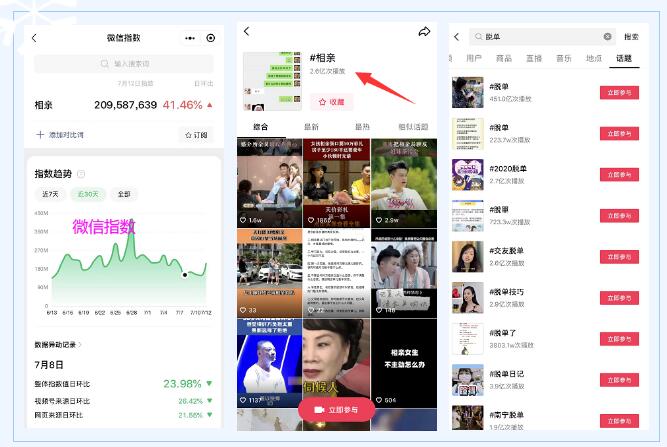Go back from the #相亲 topic page
This screenshot has width=667, height=447.
[x=247, y=32]
